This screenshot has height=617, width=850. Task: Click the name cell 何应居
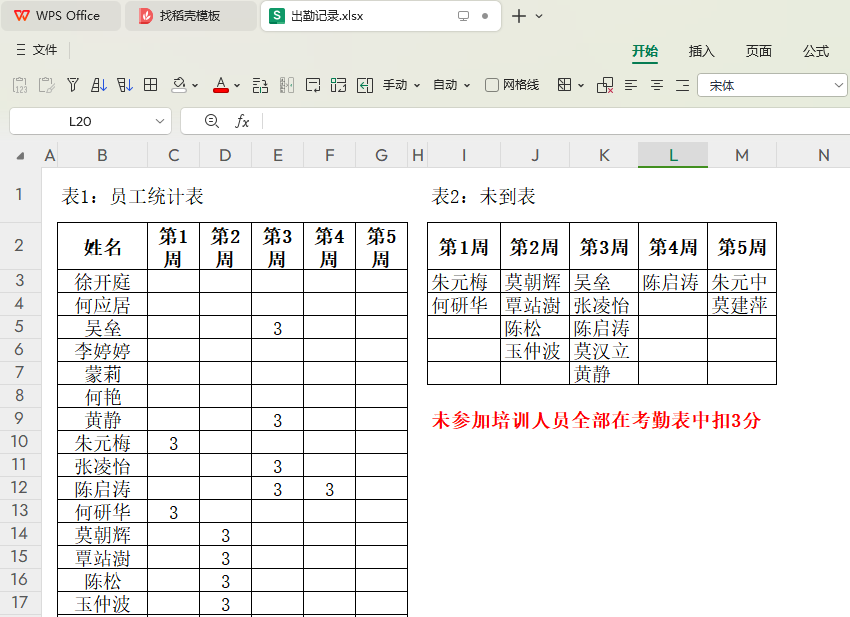tap(102, 304)
